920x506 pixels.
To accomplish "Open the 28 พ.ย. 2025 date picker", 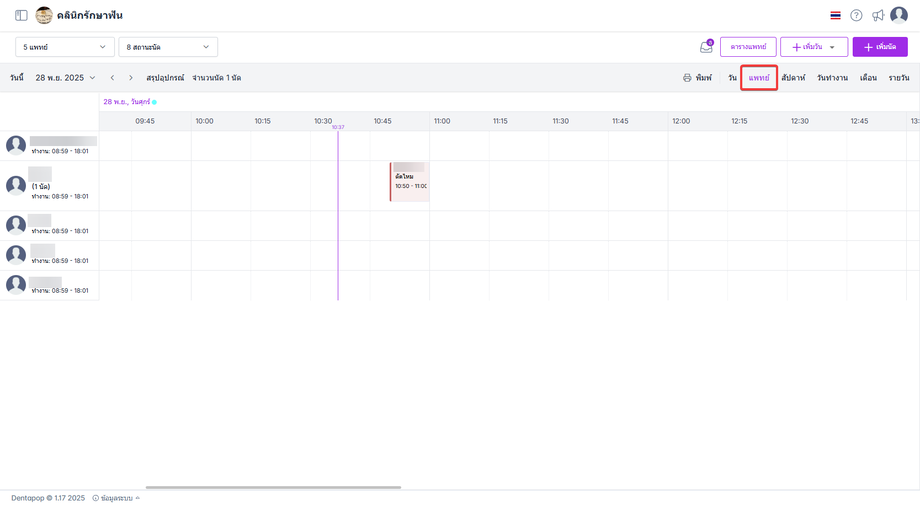I will coord(65,77).
